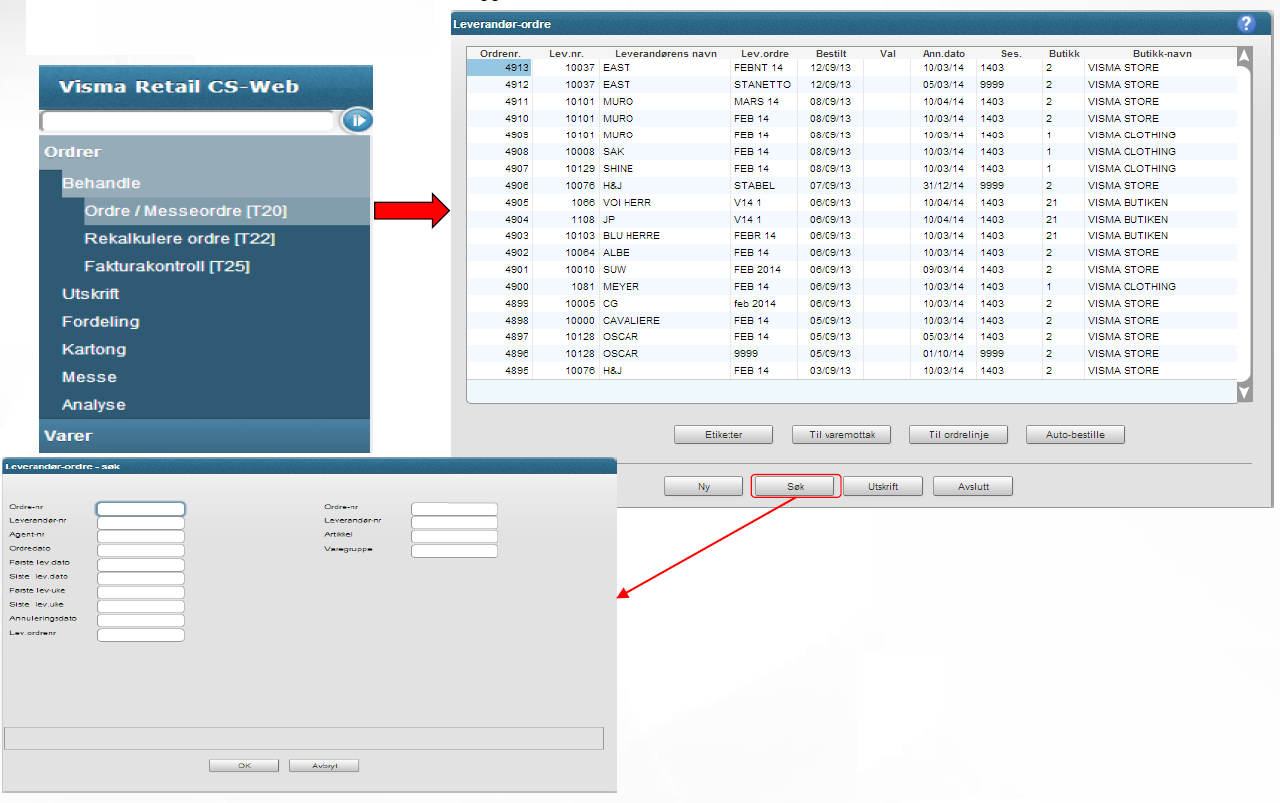Focus right-column Leverandør-nr search field
Screen dimensions: 1280x803
(x=454, y=523)
